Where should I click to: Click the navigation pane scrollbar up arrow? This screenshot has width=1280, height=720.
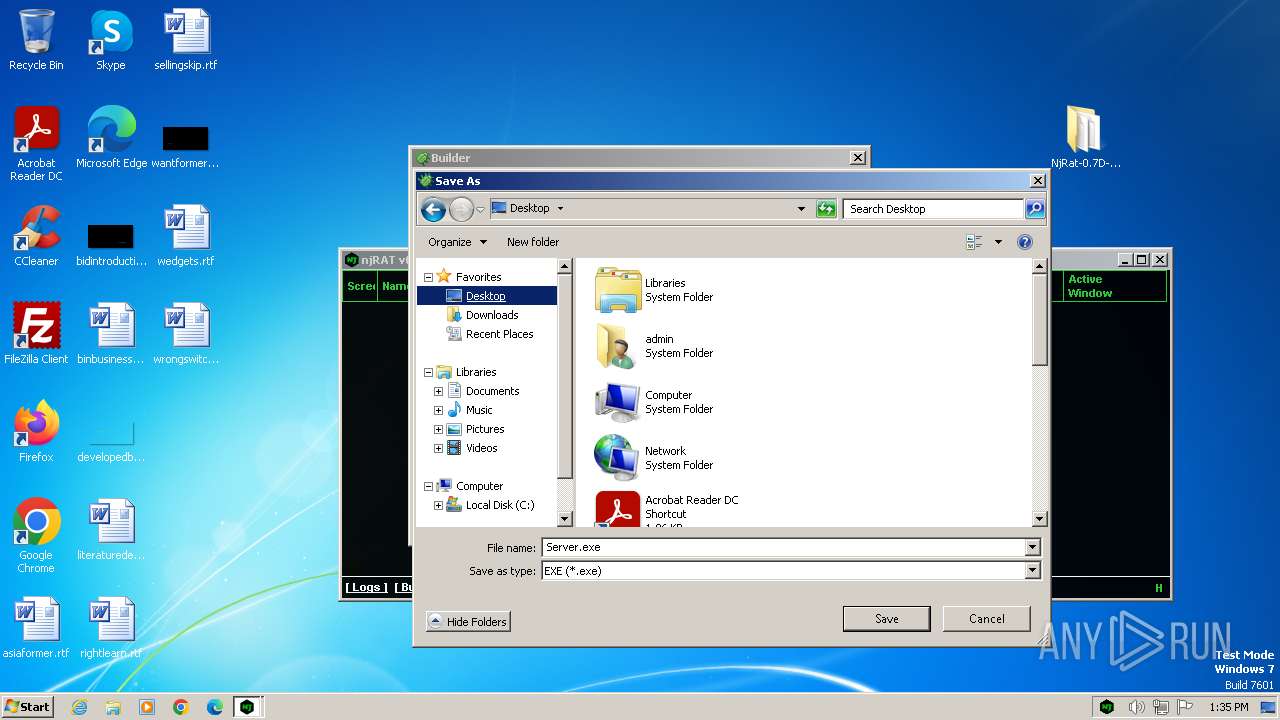tap(565, 266)
